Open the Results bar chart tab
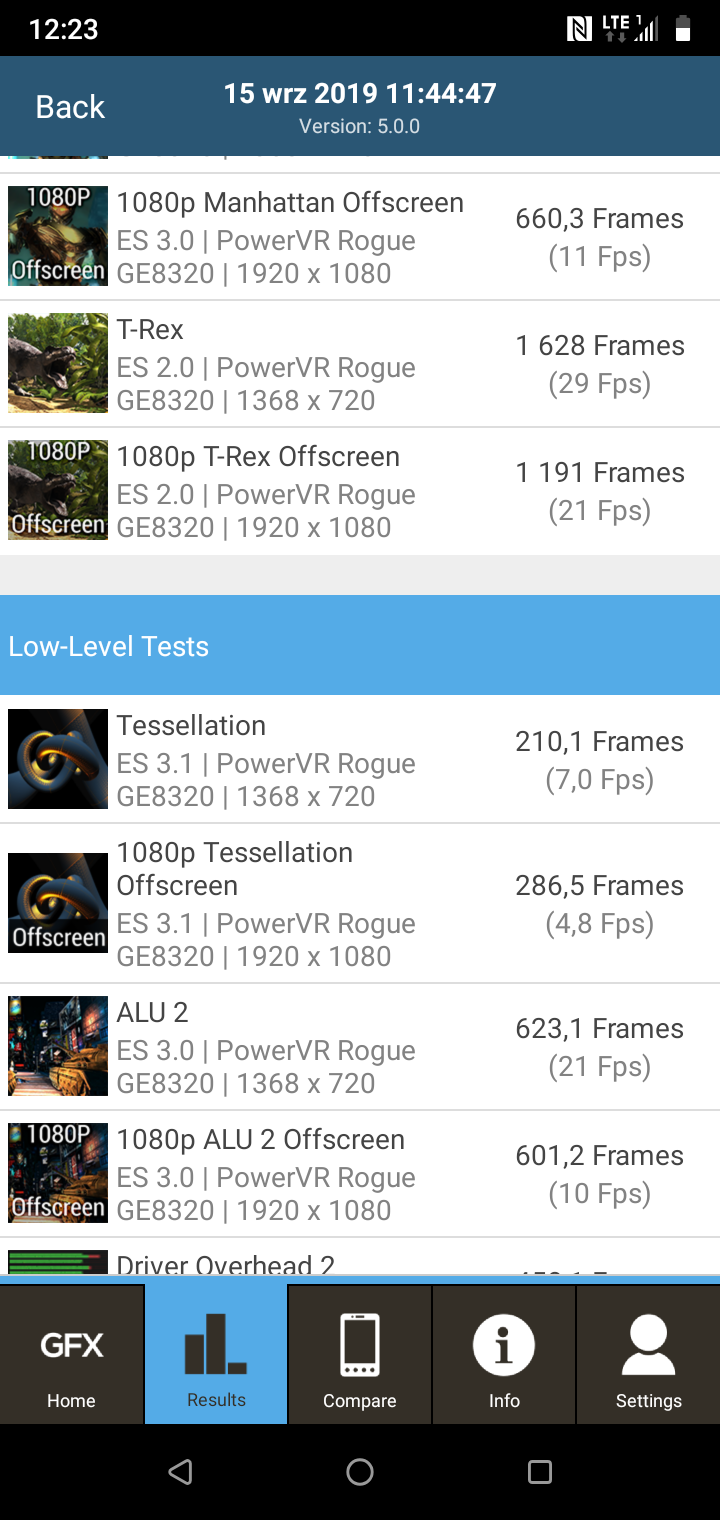This screenshot has height=1520, width=720. (x=216, y=1346)
